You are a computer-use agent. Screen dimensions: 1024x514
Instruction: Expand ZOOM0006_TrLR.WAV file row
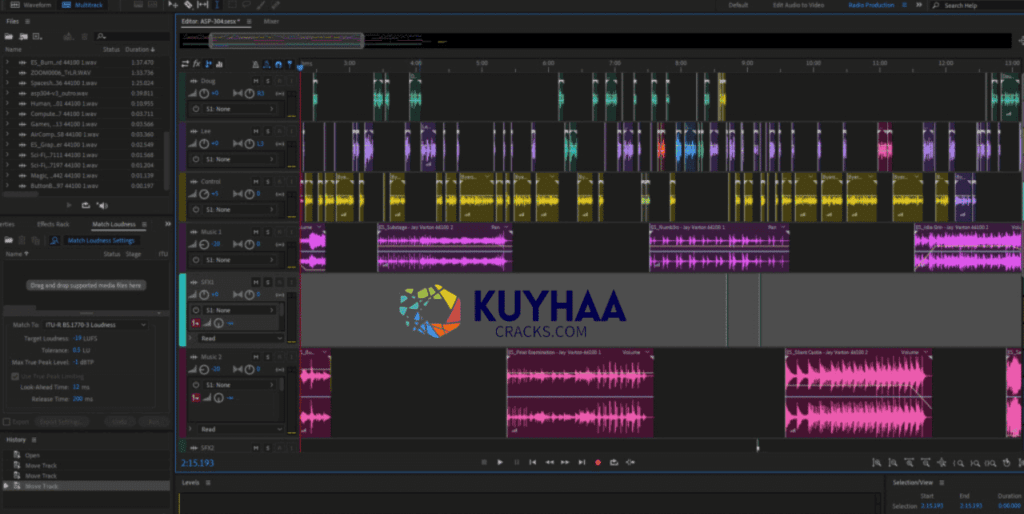point(7,72)
